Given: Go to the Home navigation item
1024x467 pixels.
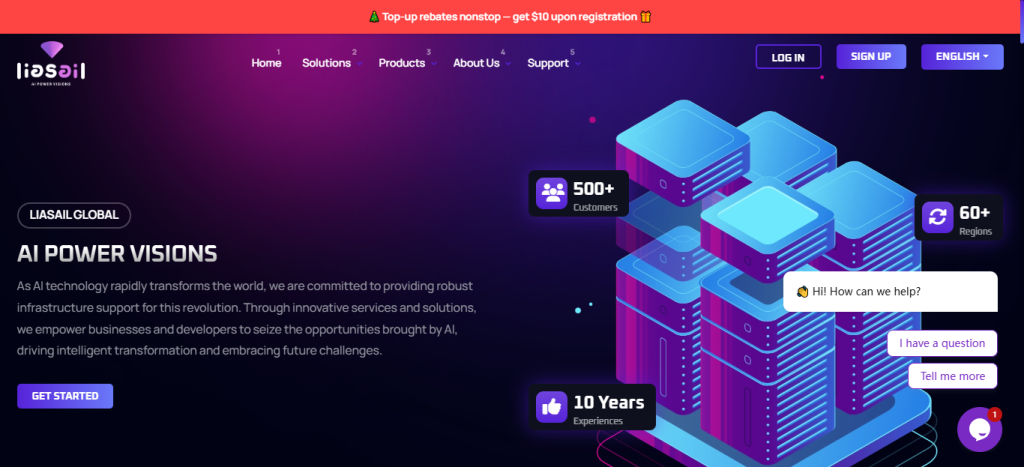Looking at the screenshot, I should [266, 63].
